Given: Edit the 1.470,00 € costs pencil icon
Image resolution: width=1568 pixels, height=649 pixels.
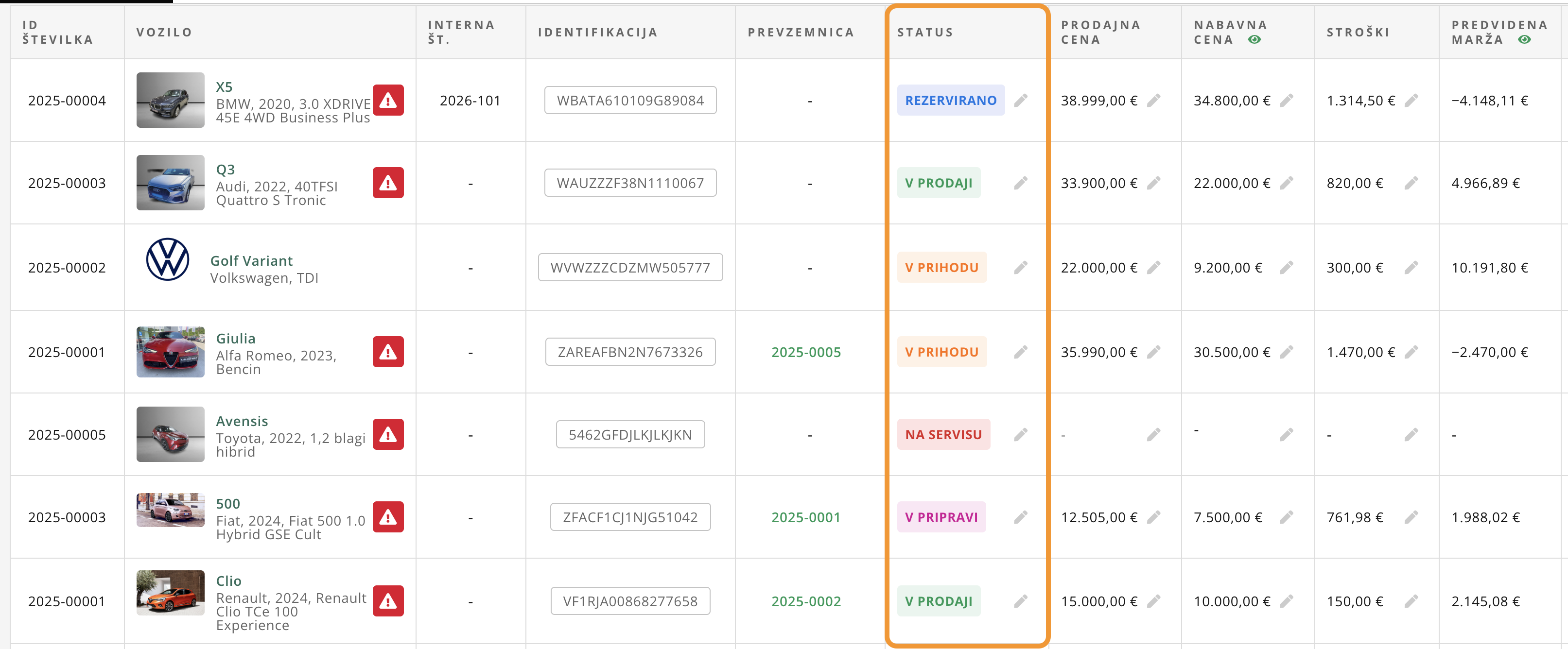Looking at the screenshot, I should [1411, 352].
